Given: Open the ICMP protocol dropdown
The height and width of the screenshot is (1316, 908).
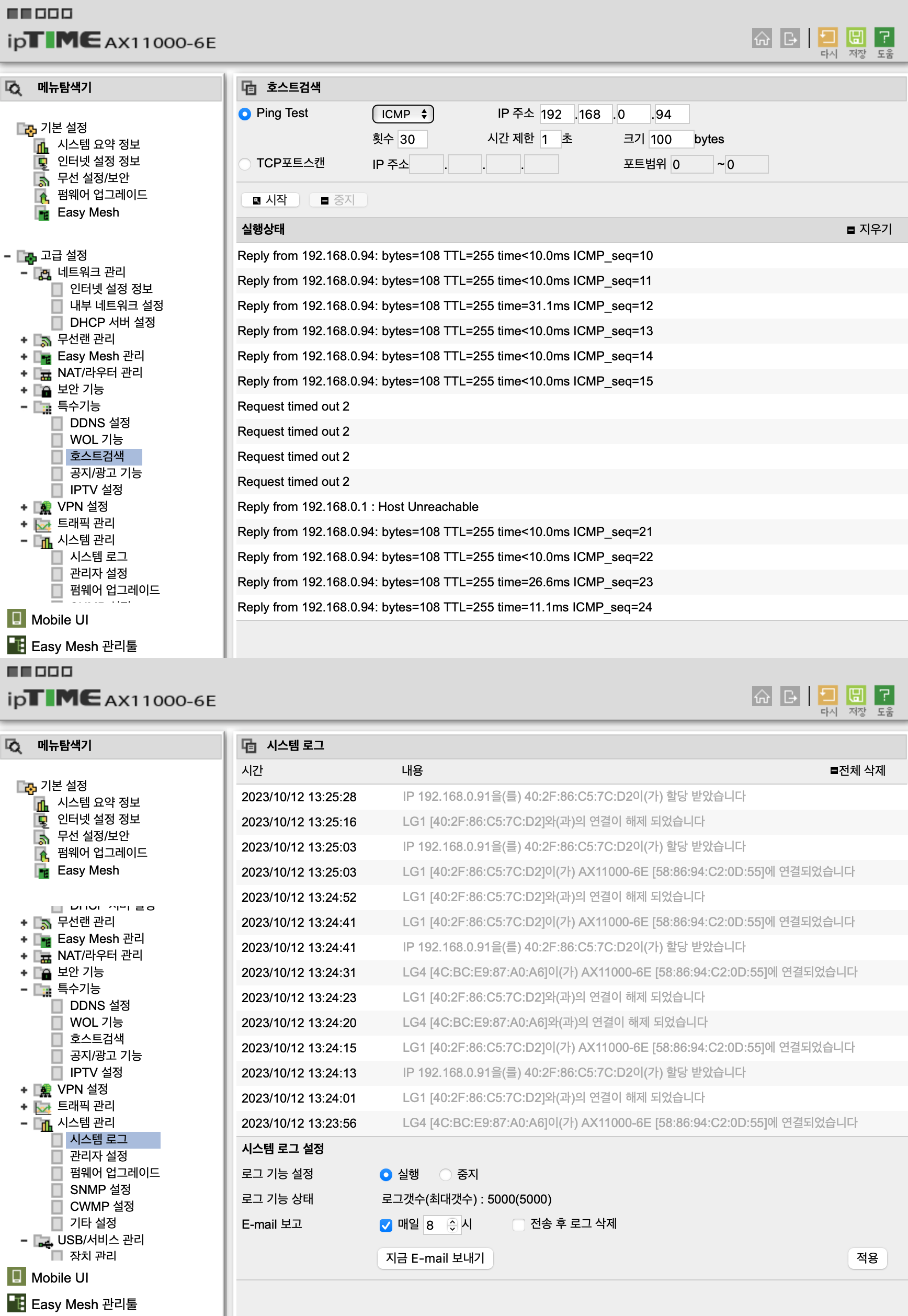Looking at the screenshot, I should click(x=403, y=114).
